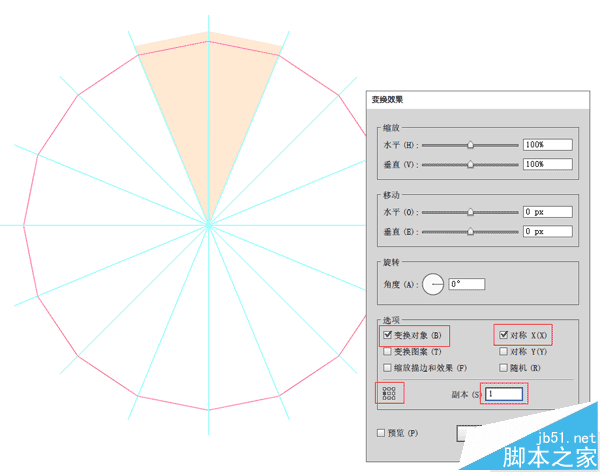Click the 副本 (S) copies input field
600x472 pixels.
[504, 395]
